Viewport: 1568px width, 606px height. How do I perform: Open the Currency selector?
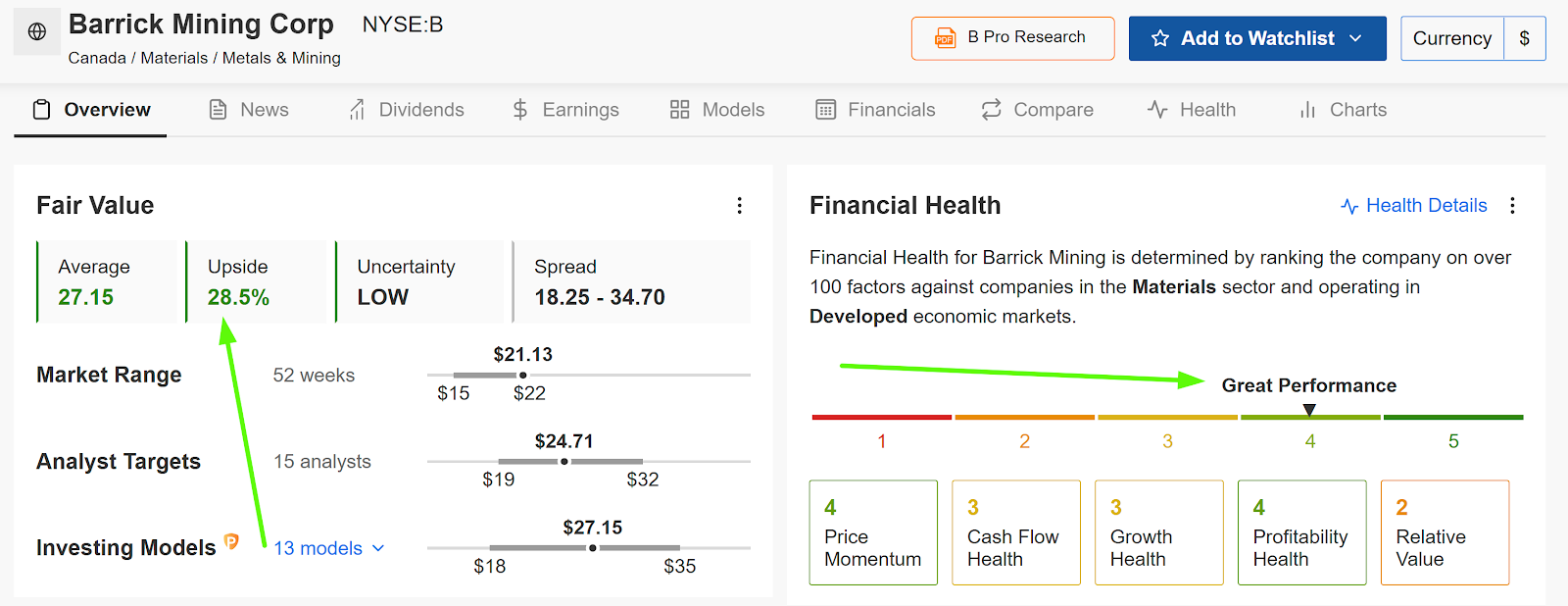(1473, 38)
